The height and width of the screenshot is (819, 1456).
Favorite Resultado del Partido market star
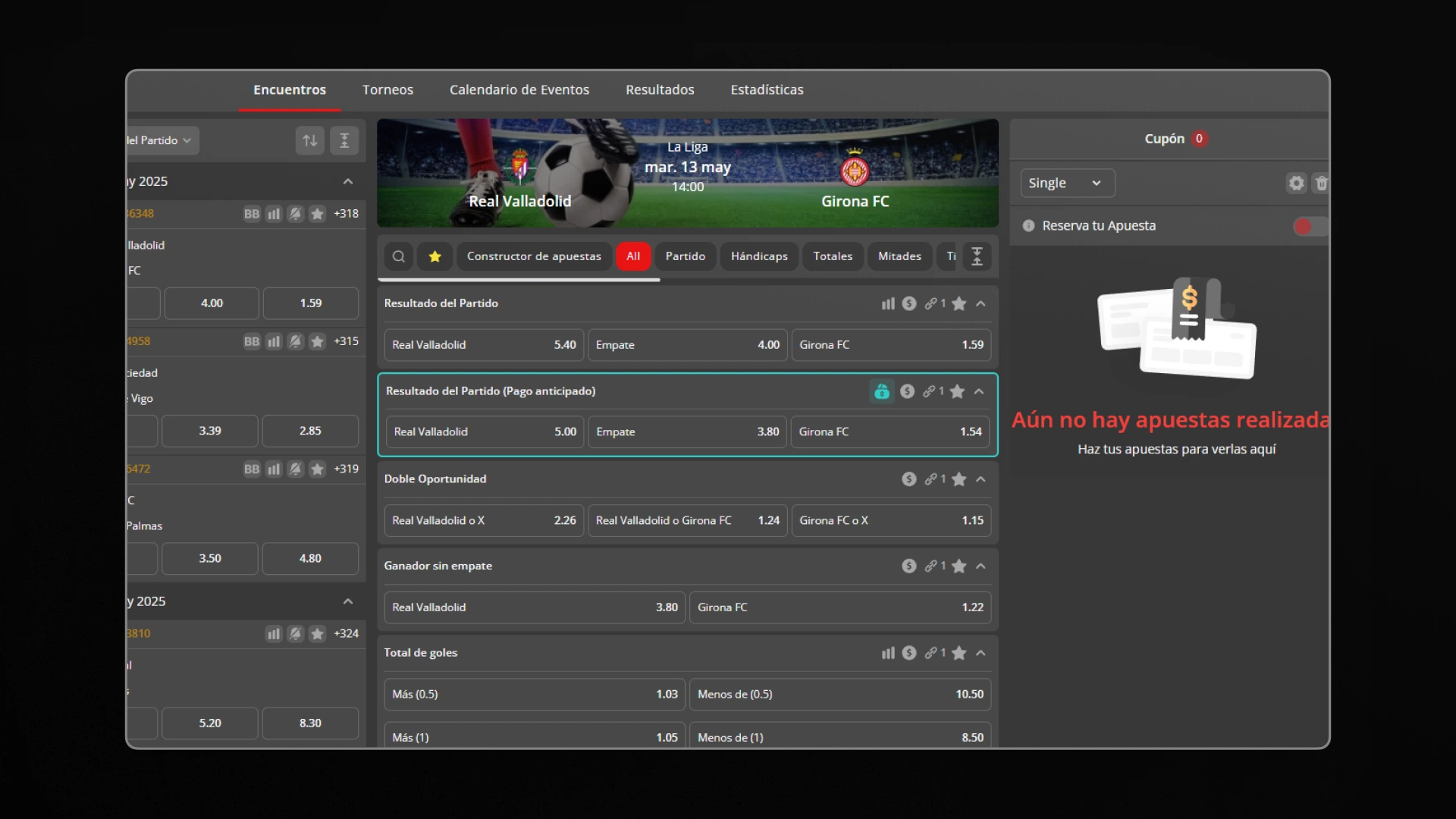point(959,303)
